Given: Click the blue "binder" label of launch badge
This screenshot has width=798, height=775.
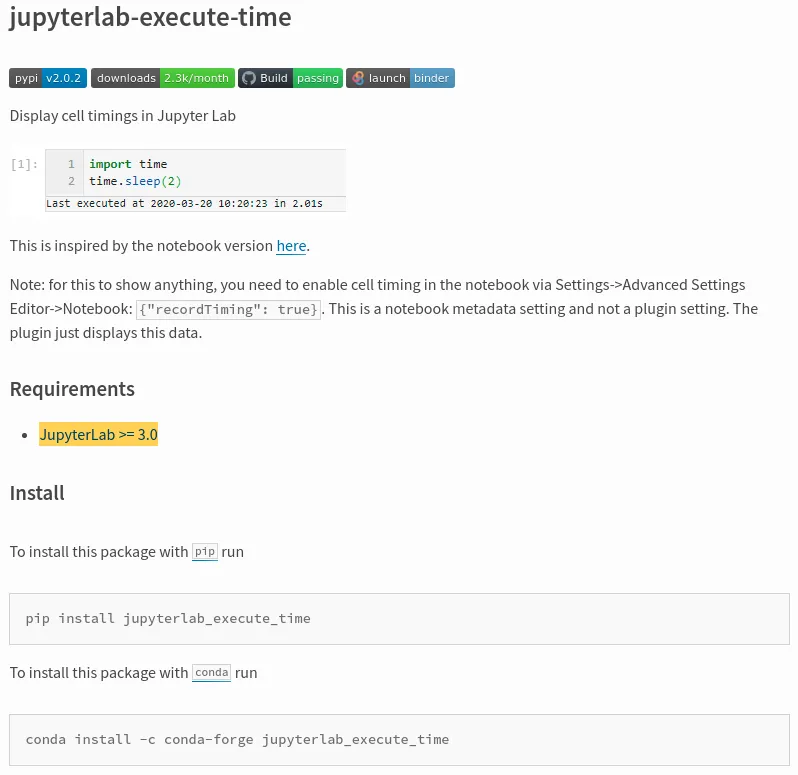Looking at the screenshot, I should point(431,78).
